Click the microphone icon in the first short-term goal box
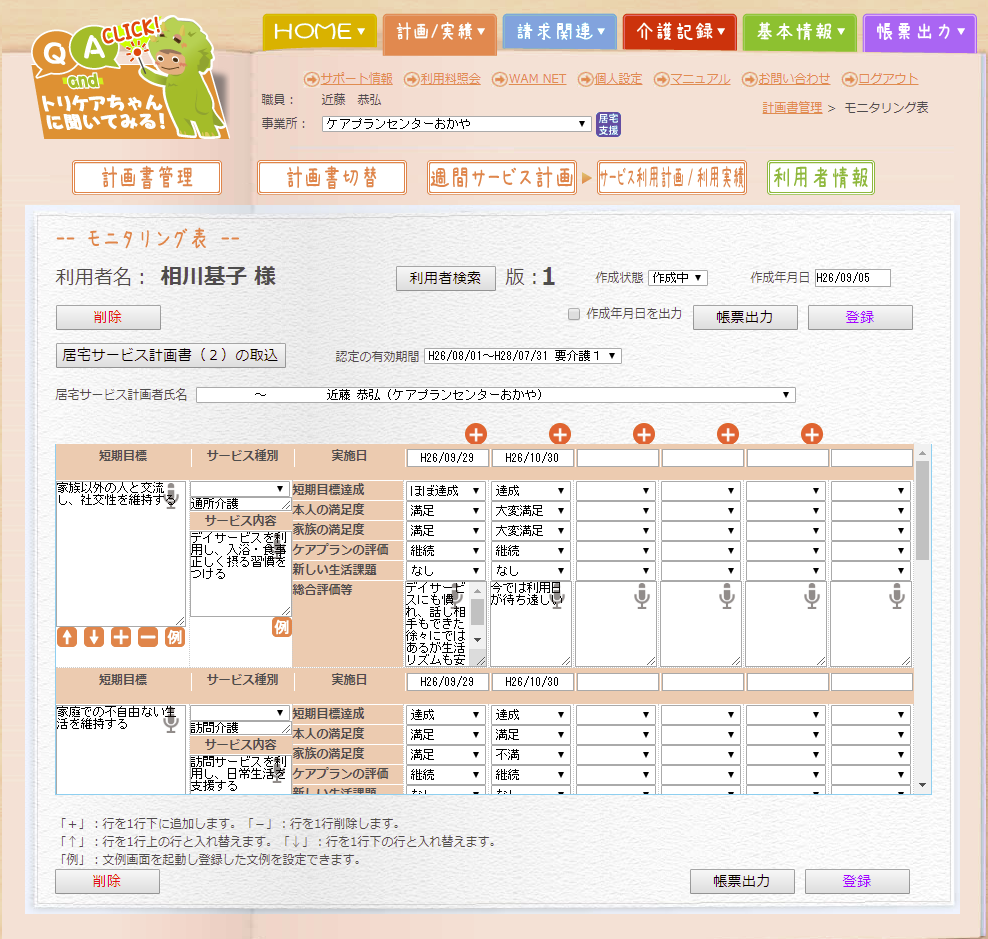Image resolution: width=988 pixels, height=939 pixels. 171,494
